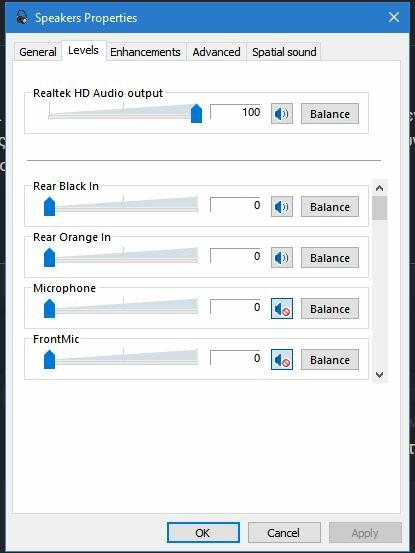Go to the Advanced tab
415x553 pixels.
pyautogui.click(x=216, y=52)
